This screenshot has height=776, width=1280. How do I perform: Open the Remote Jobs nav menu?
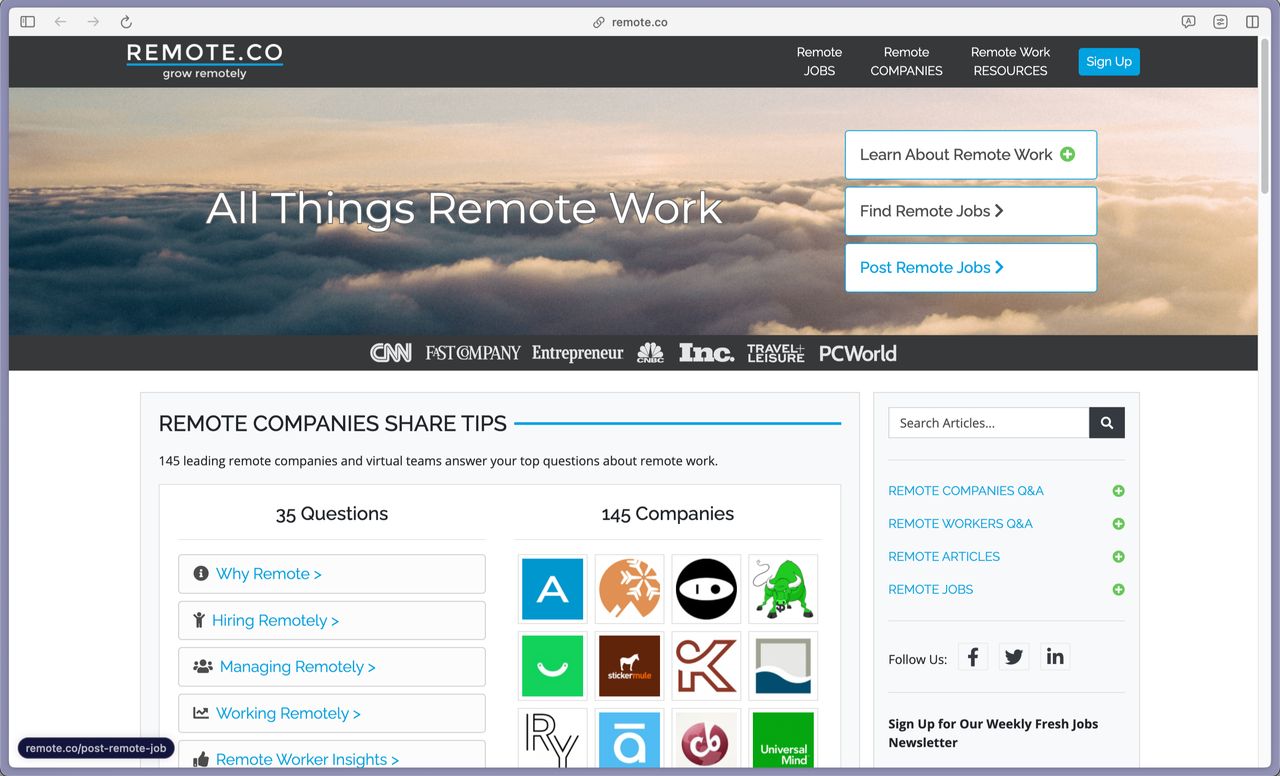819,61
